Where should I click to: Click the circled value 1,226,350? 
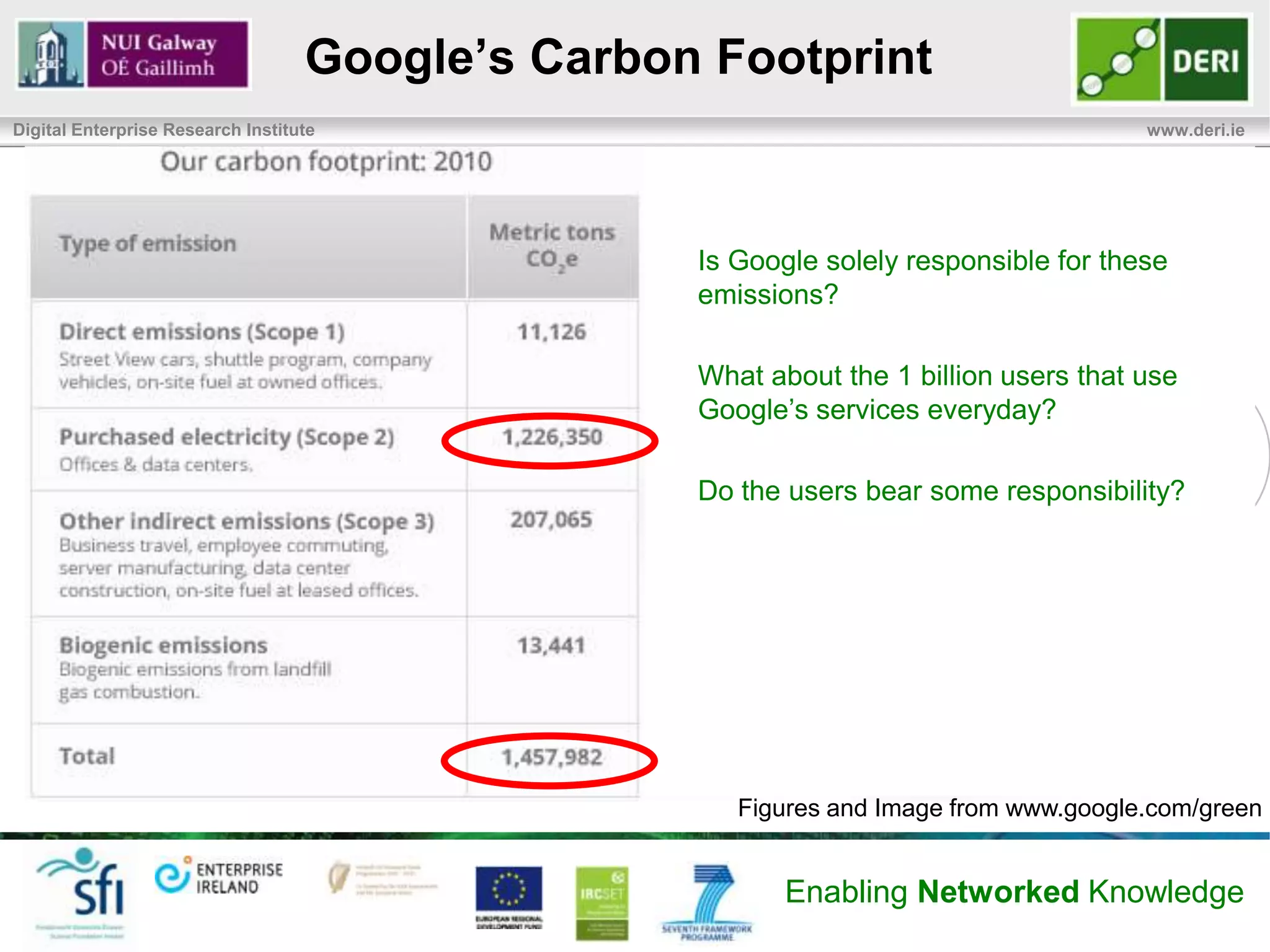(552, 438)
